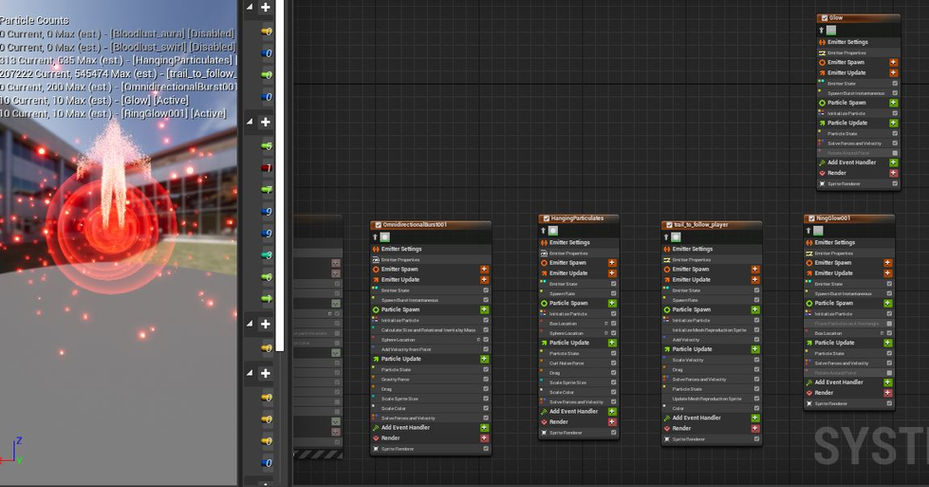Add module to Emitter Update in HangingParticulates
Screen dimensions: 929x487
(x=612, y=274)
